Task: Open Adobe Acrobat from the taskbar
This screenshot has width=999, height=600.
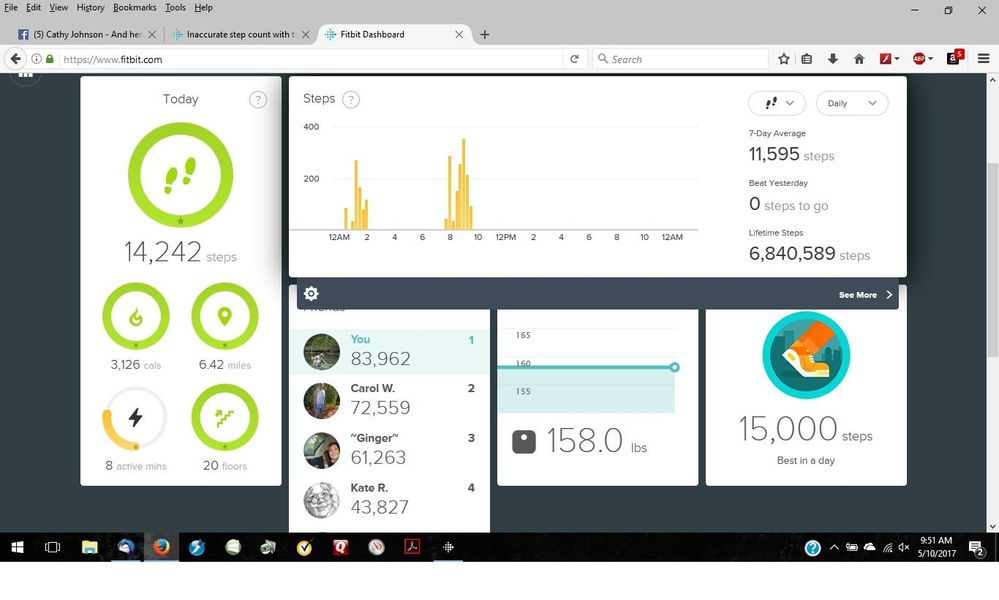Action: tap(412, 547)
